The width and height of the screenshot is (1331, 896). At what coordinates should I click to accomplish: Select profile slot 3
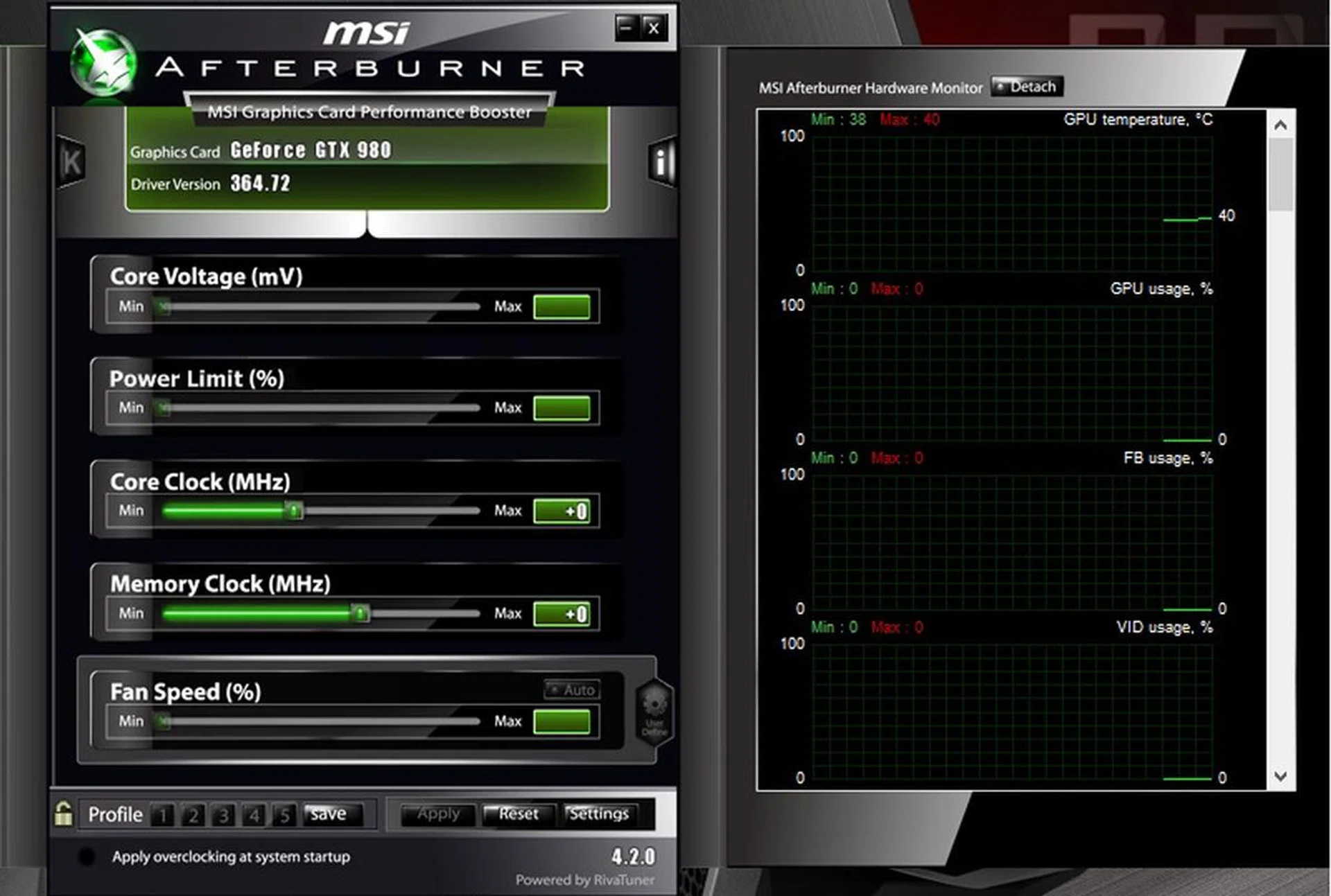pos(223,815)
